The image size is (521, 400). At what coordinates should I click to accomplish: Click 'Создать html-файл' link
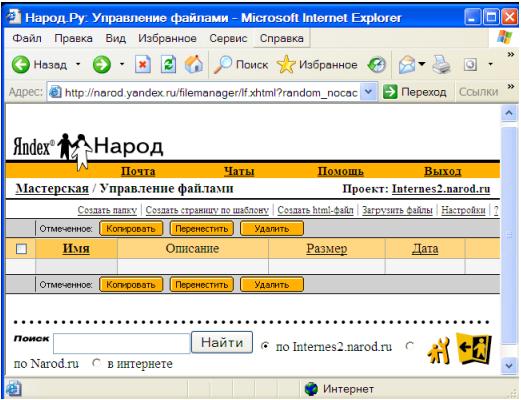pyautogui.click(x=315, y=210)
